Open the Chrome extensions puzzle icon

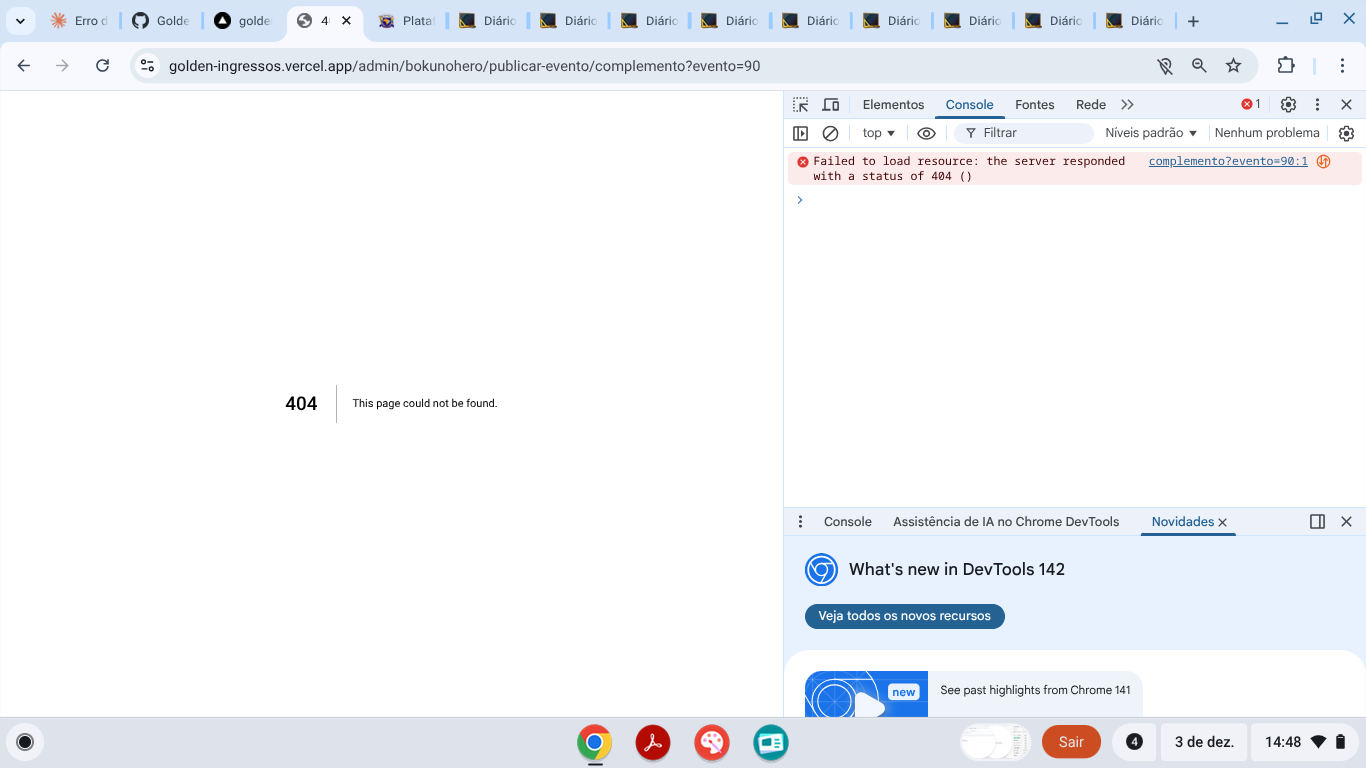click(x=1286, y=66)
